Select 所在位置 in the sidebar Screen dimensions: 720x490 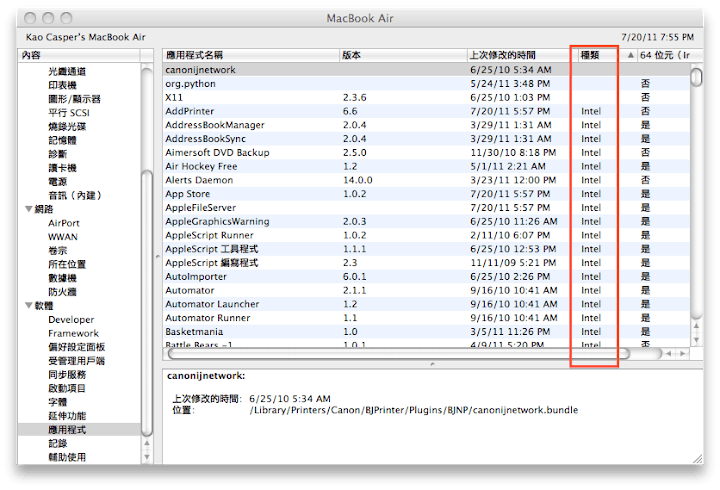(x=67, y=265)
